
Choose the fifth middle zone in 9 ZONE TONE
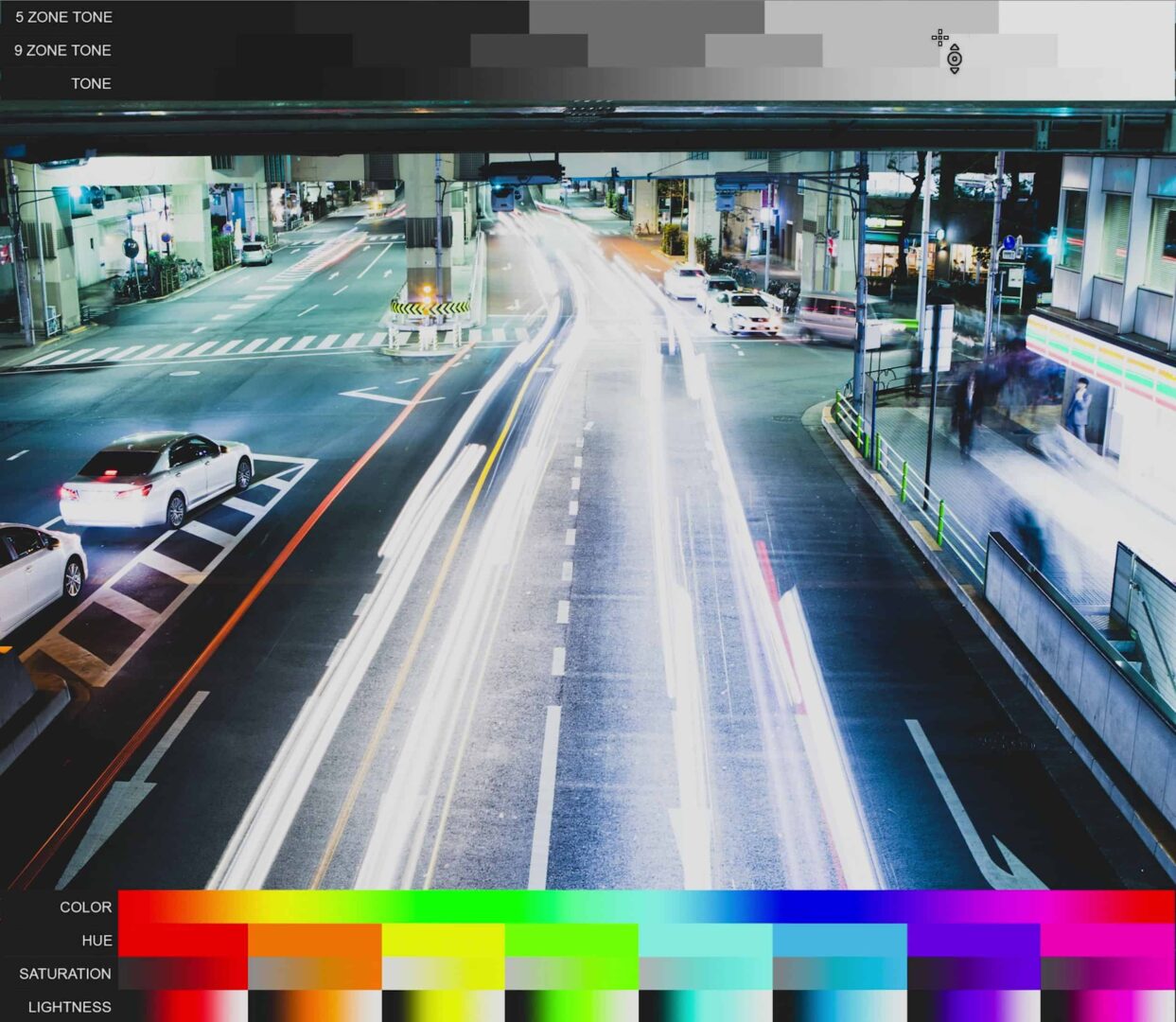point(646,50)
